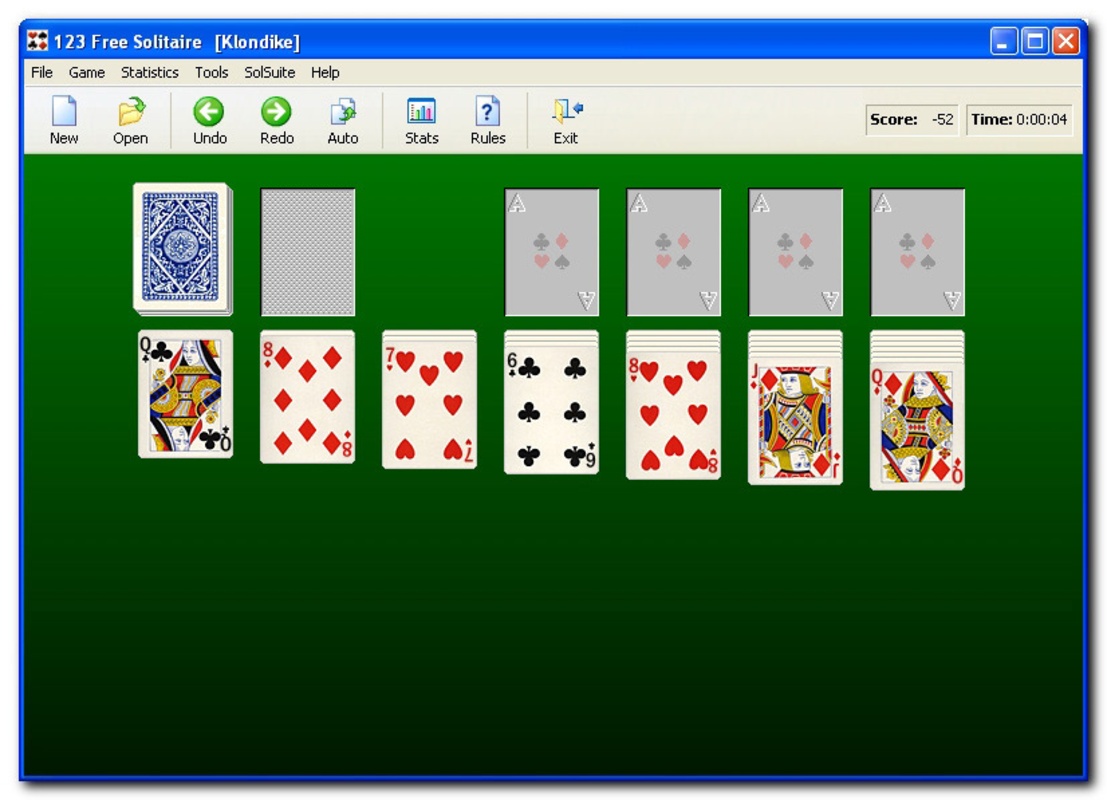Select the first ace foundation slot
1107x800 pixels.
coord(552,251)
